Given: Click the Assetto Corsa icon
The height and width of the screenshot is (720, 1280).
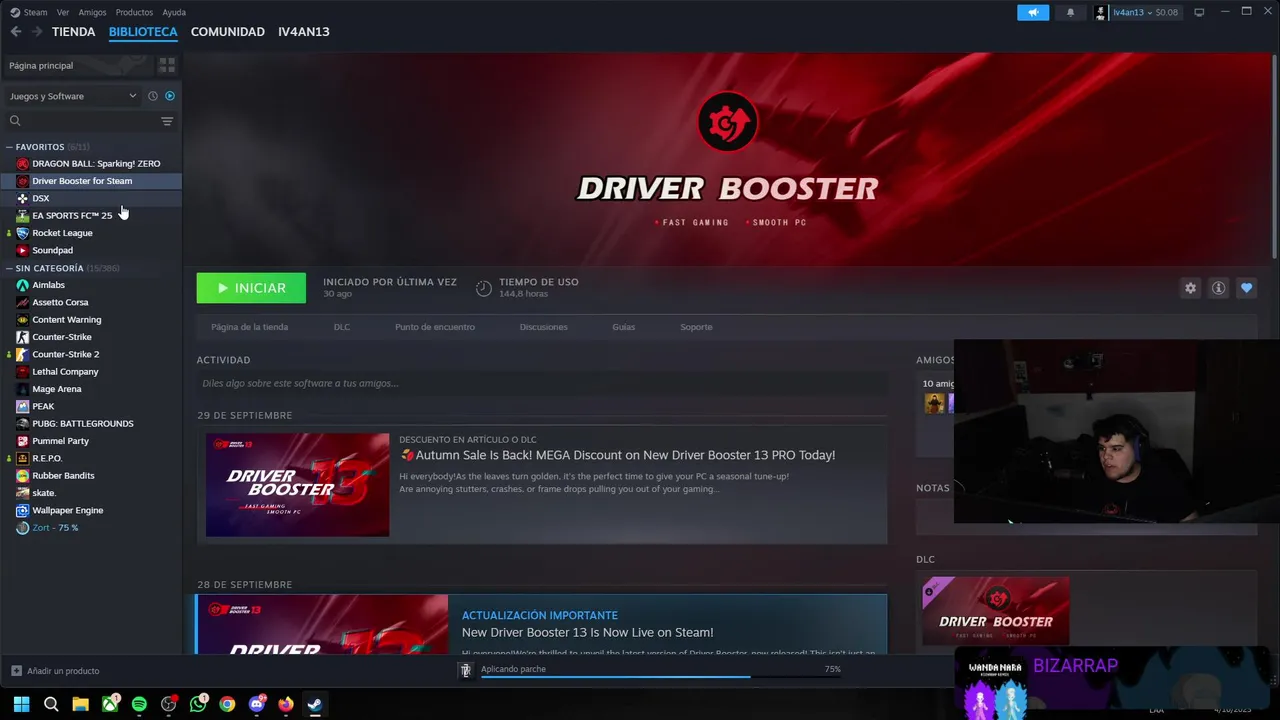Looking at the screenshot, I should [x=22, y=302].
